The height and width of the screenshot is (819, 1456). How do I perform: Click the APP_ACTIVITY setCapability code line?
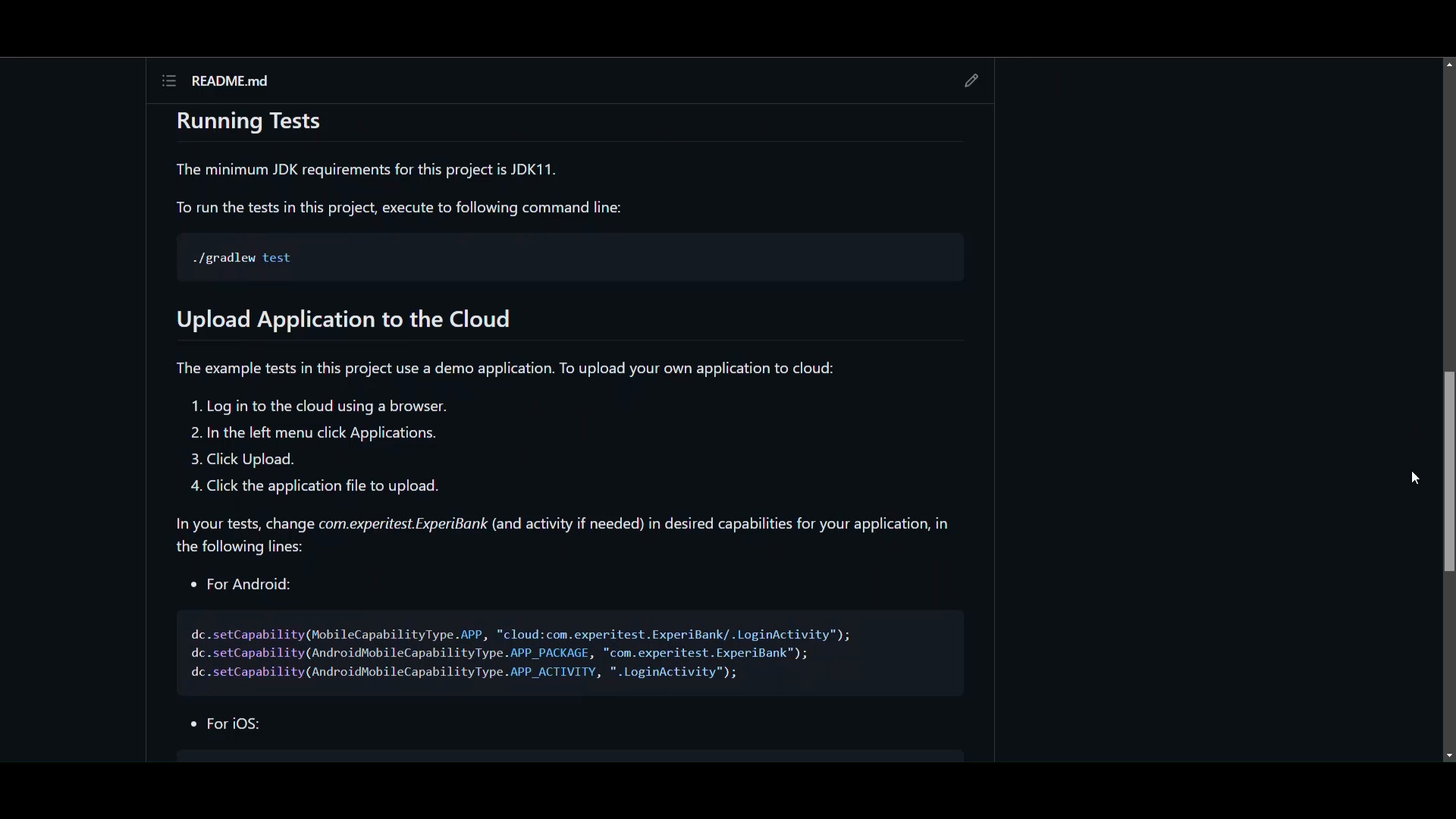[463, 673]
